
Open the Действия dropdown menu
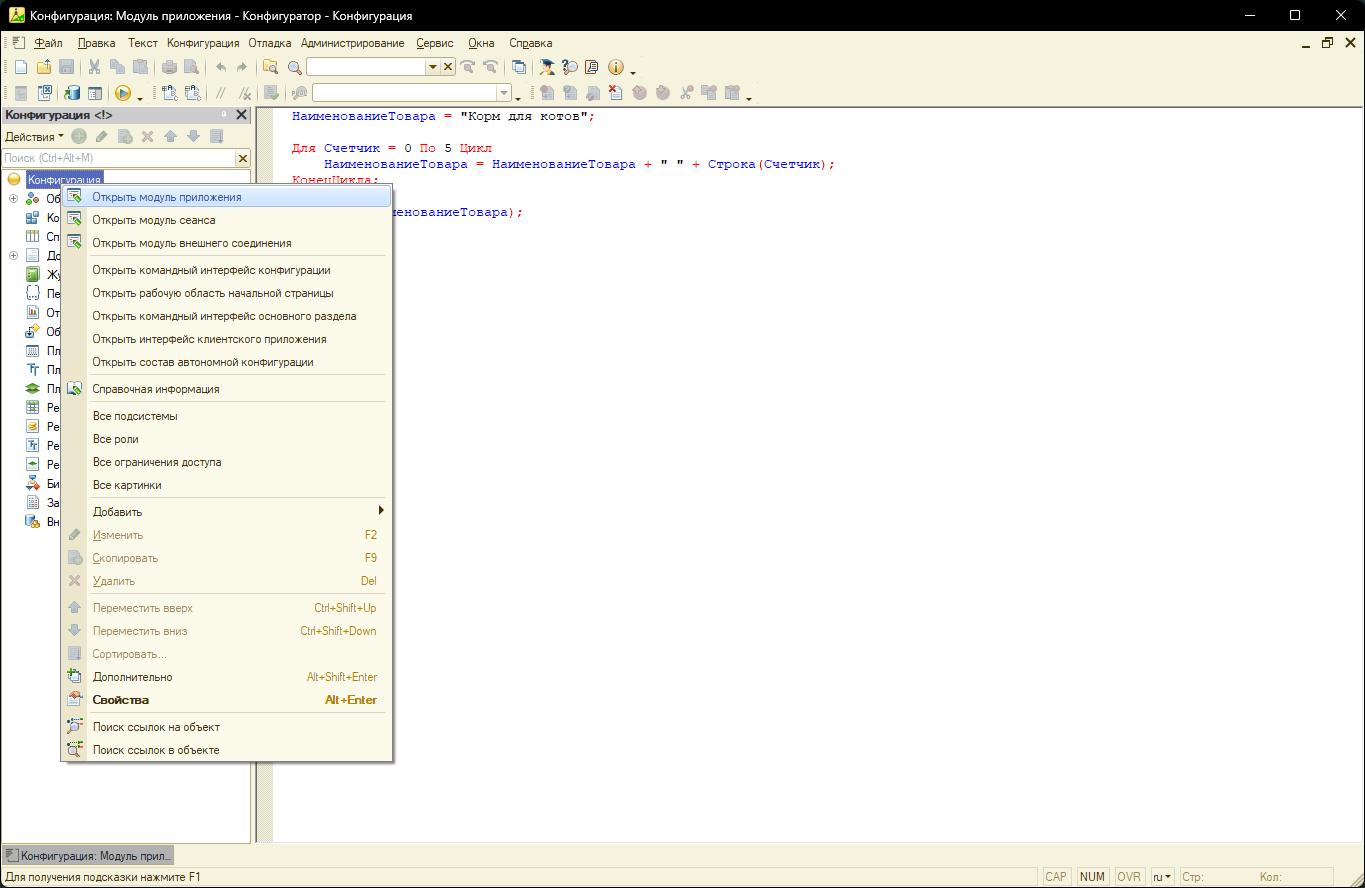pos(34,136)
